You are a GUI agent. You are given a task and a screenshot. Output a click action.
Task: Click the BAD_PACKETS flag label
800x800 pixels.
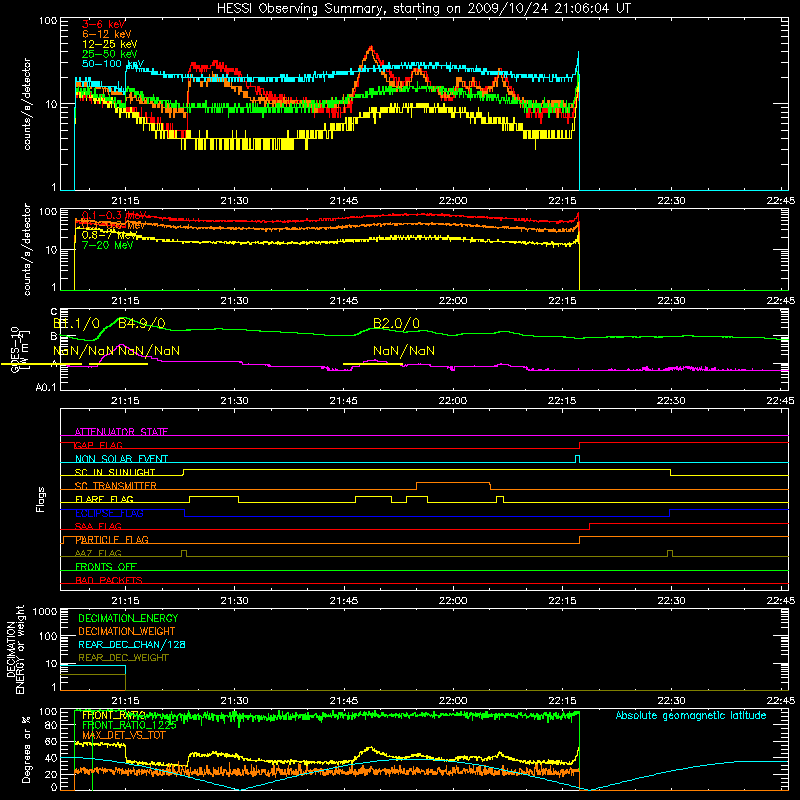pyautogui.click(x=109, y=581)
